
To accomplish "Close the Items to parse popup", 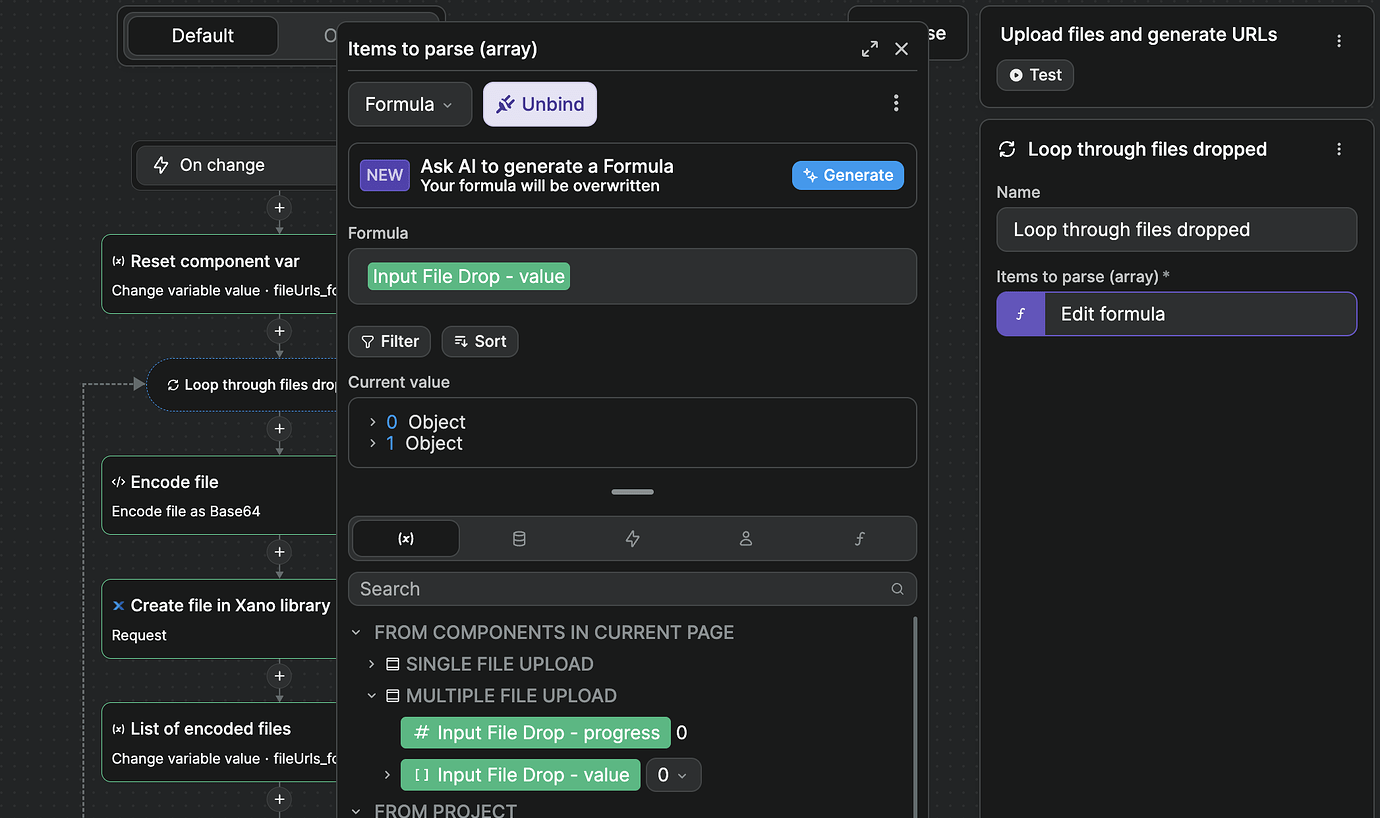I will (x=901, y=49).
